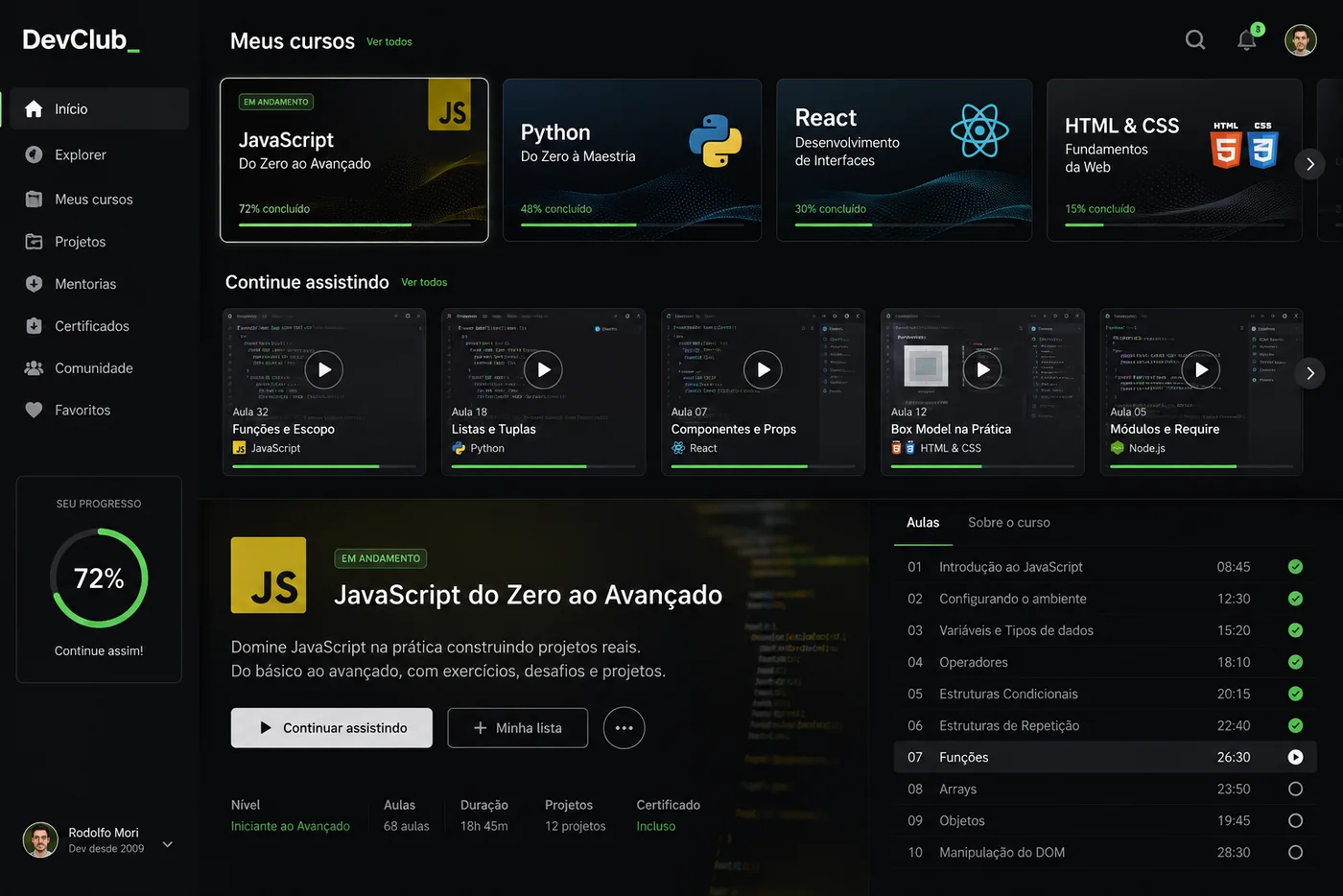The height and width of the screenshot is (896, 1343).
Task: Click the Mentorias sidebar icon
Action: click(x=34, y=284)
